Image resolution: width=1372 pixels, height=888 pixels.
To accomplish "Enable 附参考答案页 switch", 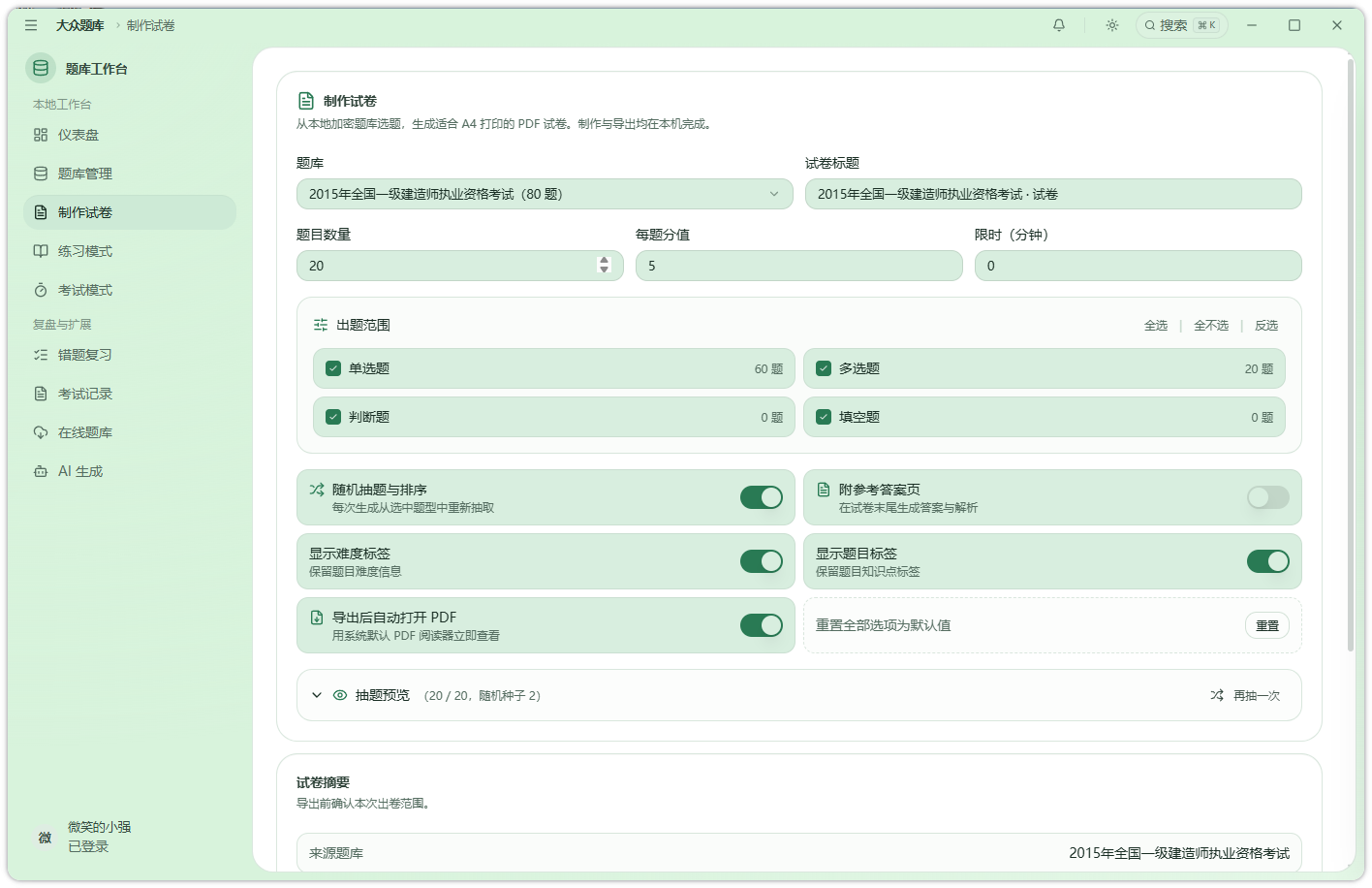I will [1268, 497].
